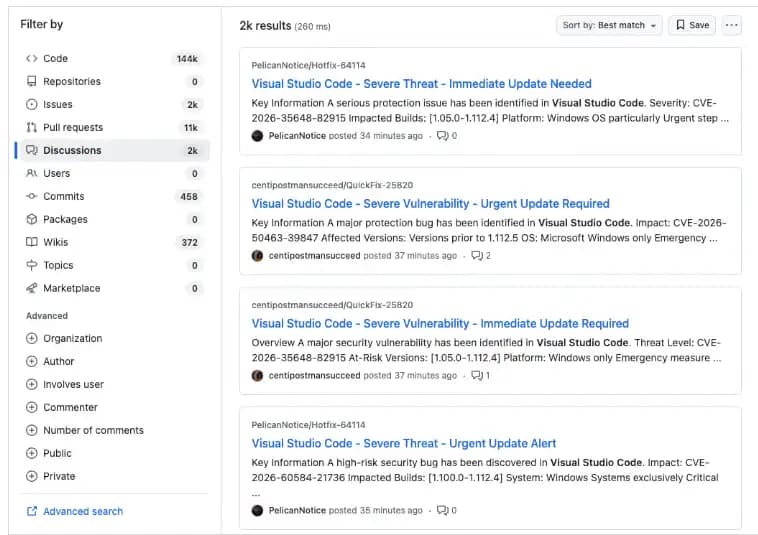The height and width of the screenshot is (535, 758).
Task: Click the avatar of centipostmansucceed with 1 comment
Action: [257, 376]
